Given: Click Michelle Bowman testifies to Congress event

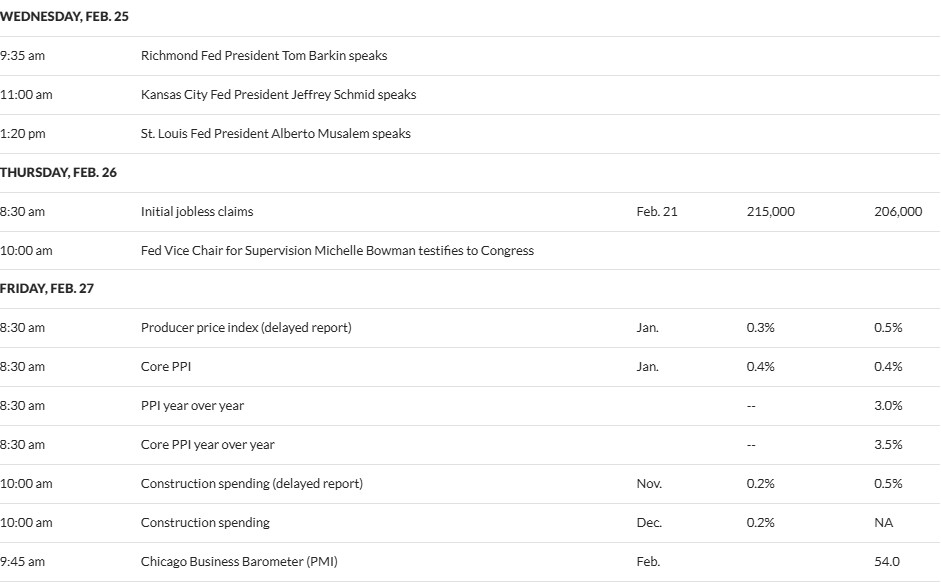Looking at the screenshot, I should pyautogui.click(x=337, y=251).
